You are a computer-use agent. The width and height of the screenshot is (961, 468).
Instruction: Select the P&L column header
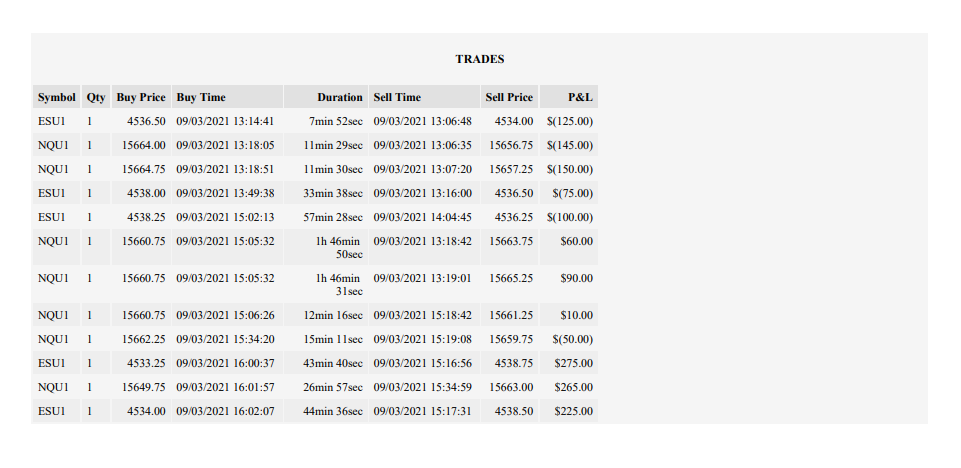569,97
